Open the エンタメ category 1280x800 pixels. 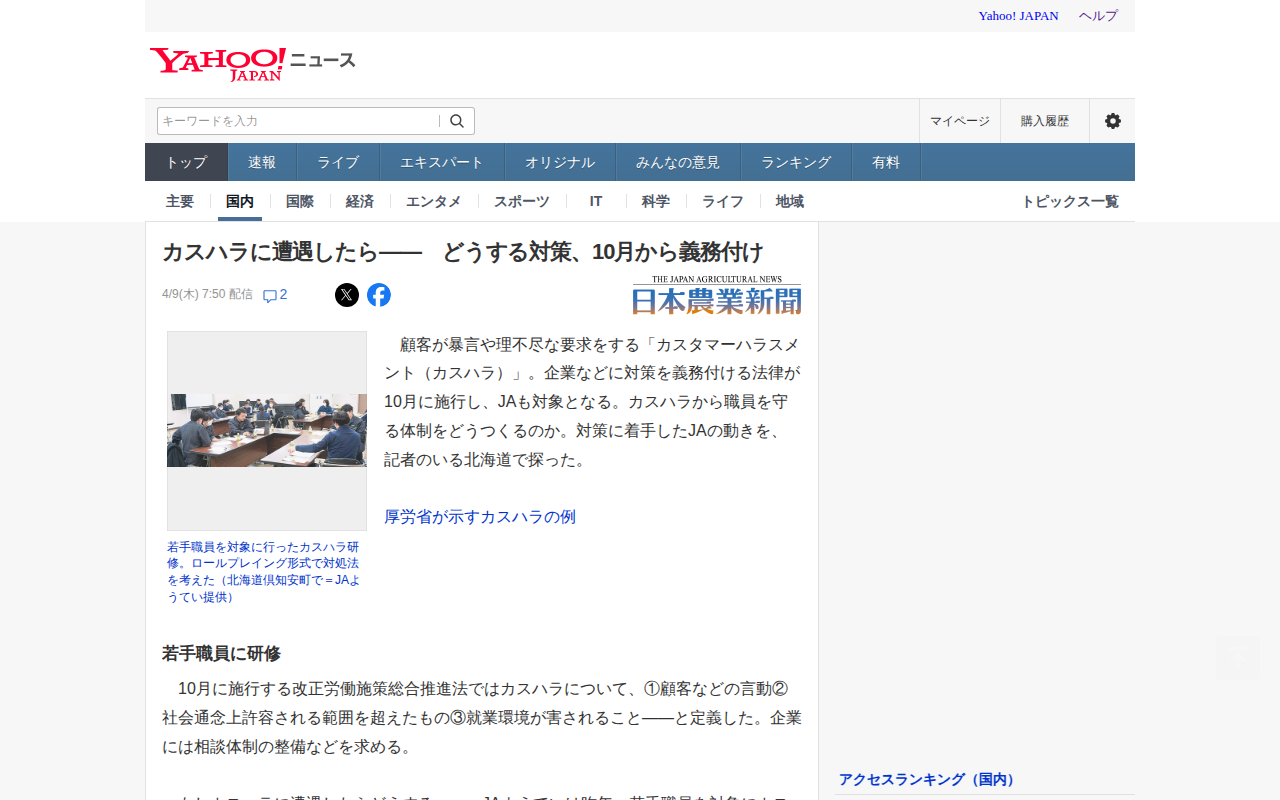(x=434, y=201)
